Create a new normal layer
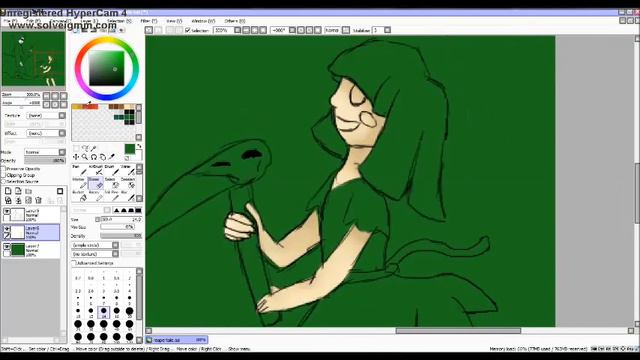The height and width of the screenshot is (360, 640). coord(8,191)
